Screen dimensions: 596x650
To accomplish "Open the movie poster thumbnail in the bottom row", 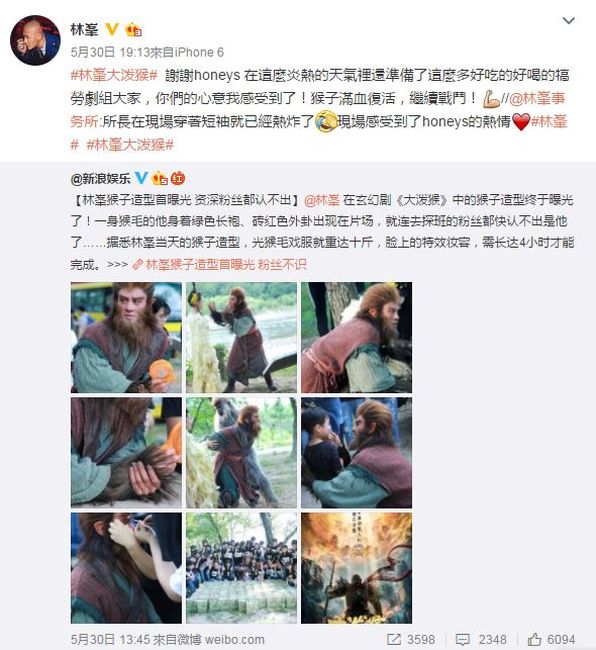I will click(356, 568).
